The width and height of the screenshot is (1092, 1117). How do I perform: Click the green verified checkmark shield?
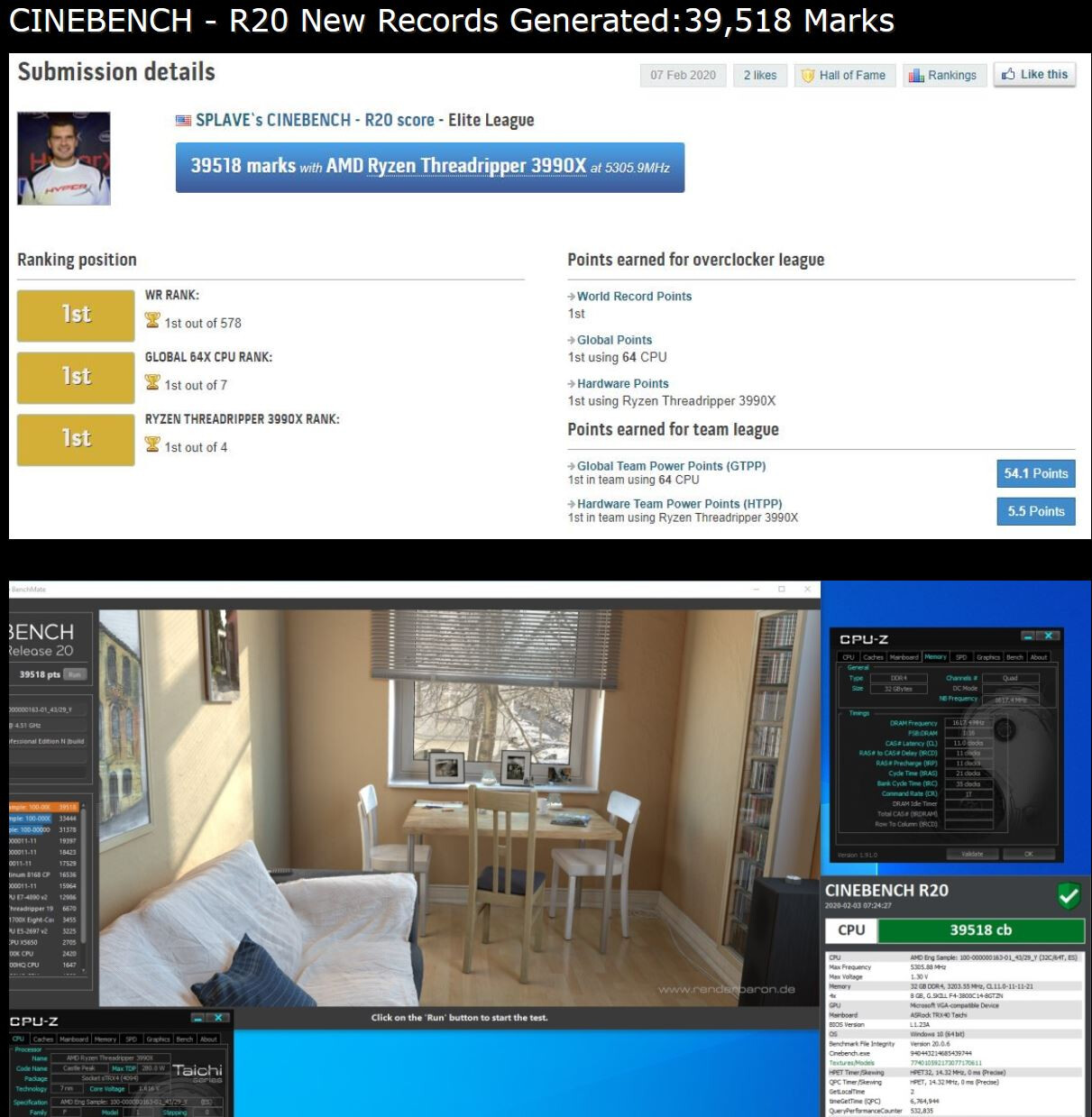pyautogui.click(x=1069, y=896)
